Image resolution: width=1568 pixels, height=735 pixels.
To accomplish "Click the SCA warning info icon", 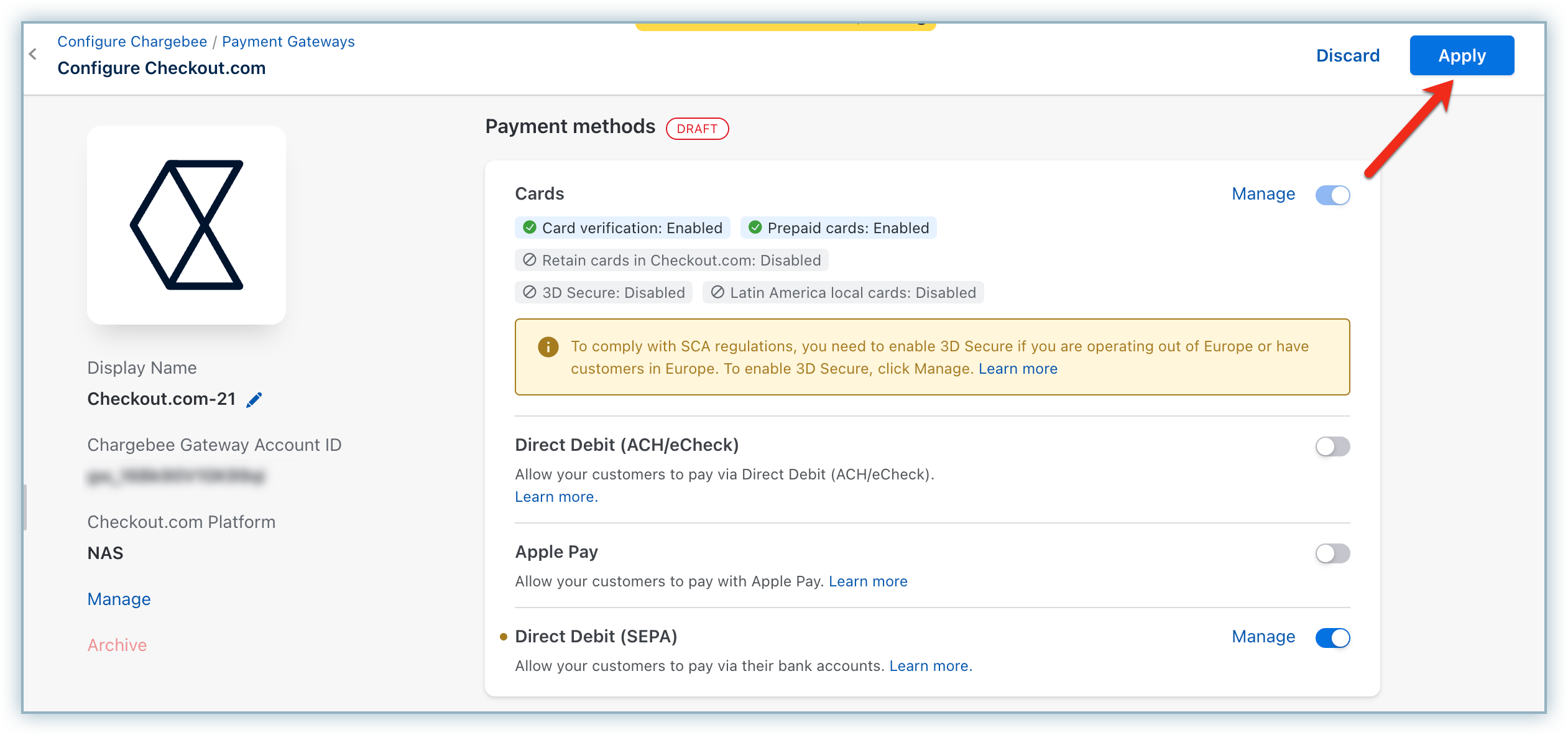I will tap(548, 346).
